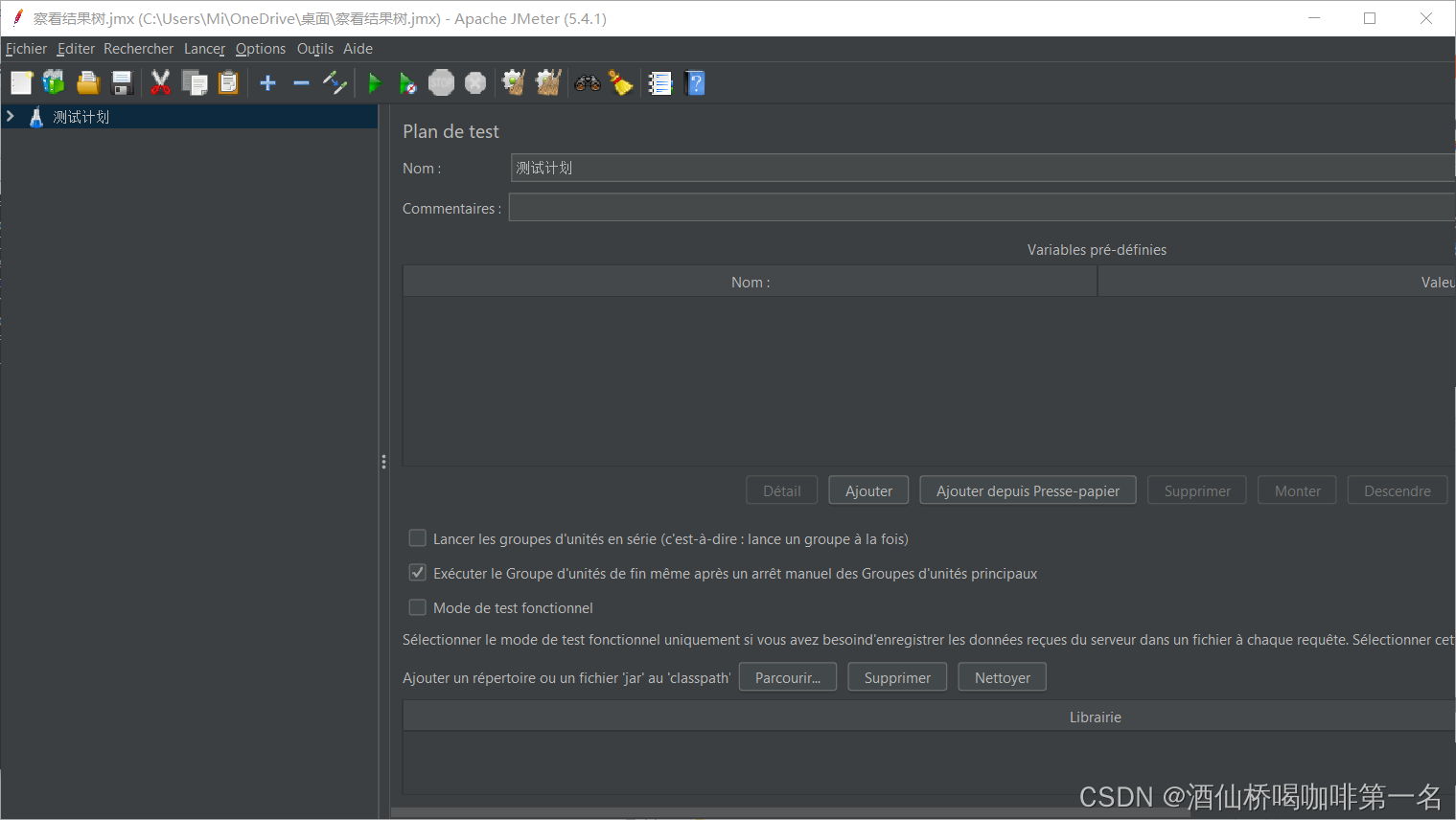Click the Open file folder icon

click(x=88, y=83)
